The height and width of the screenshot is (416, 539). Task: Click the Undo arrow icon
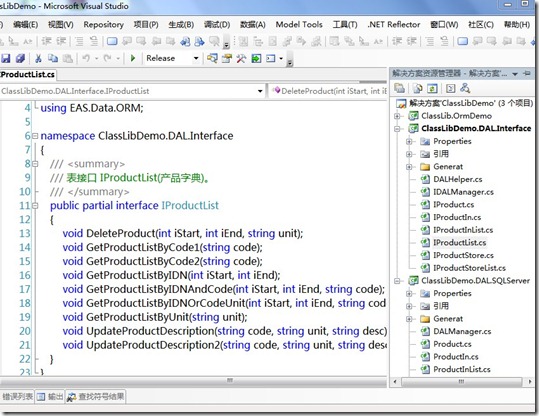(86, 58)
